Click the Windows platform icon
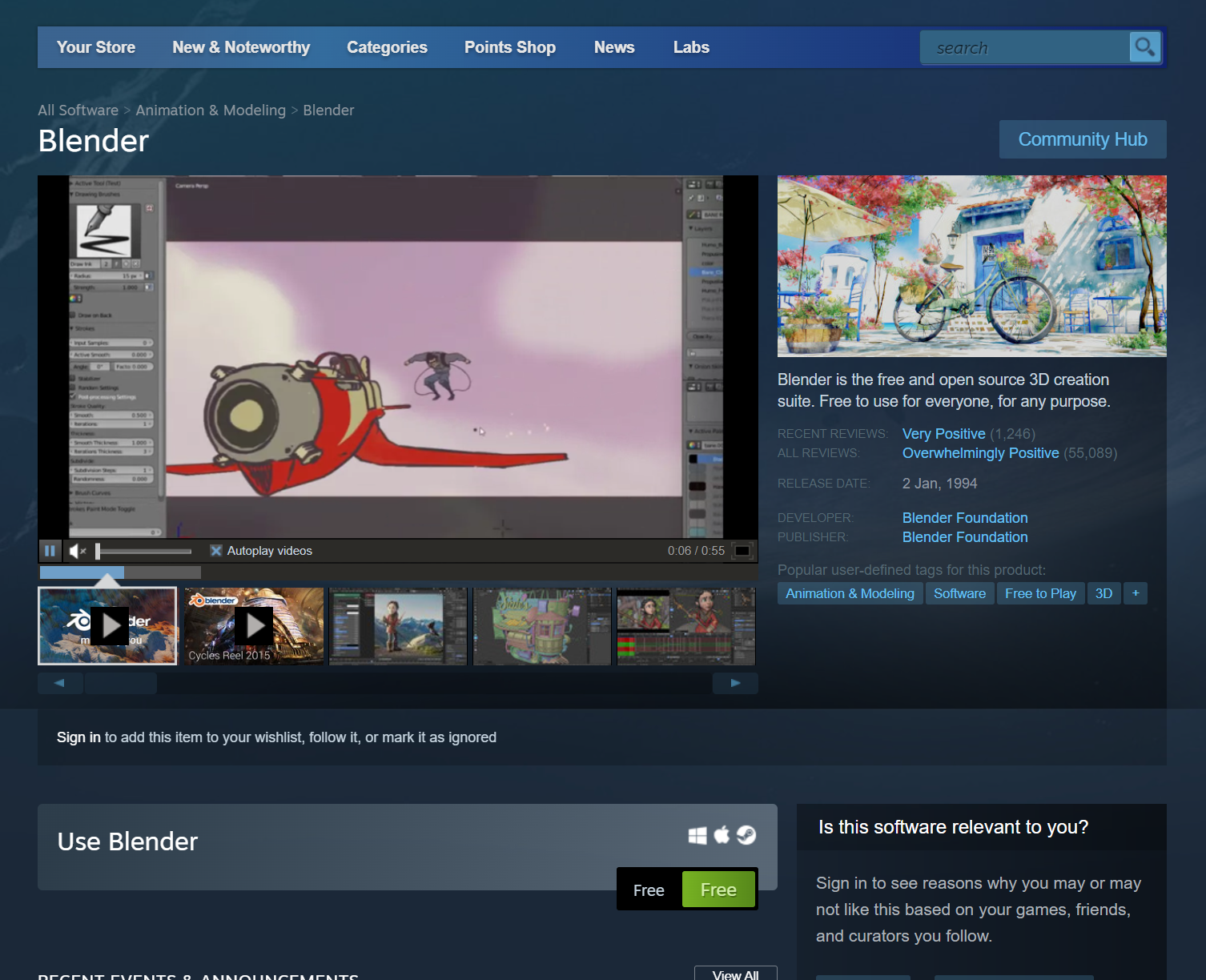 pyautogui.click(x=697, y=836)
